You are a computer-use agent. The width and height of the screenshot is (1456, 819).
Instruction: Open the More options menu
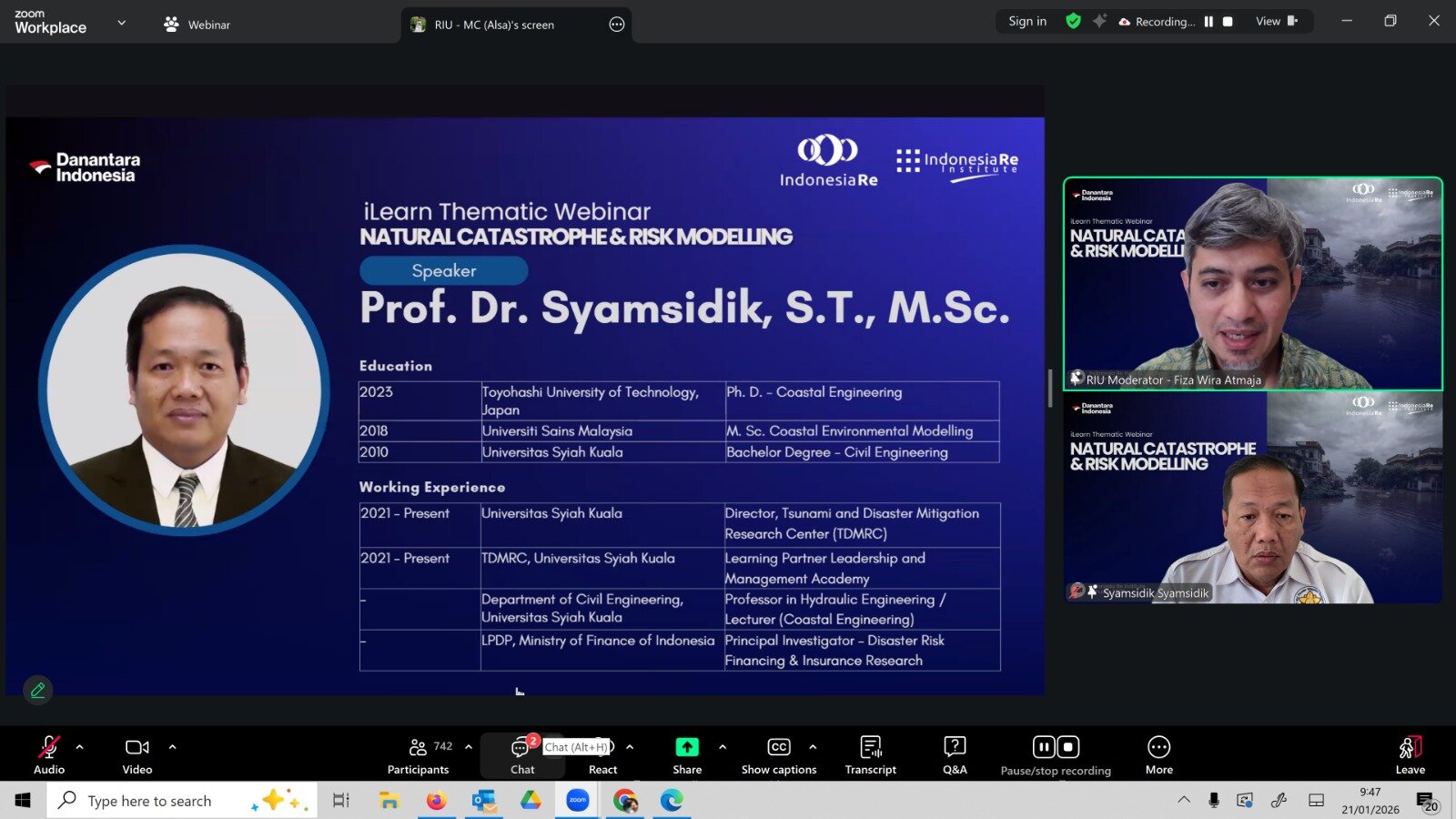(x=1158, y=755)
